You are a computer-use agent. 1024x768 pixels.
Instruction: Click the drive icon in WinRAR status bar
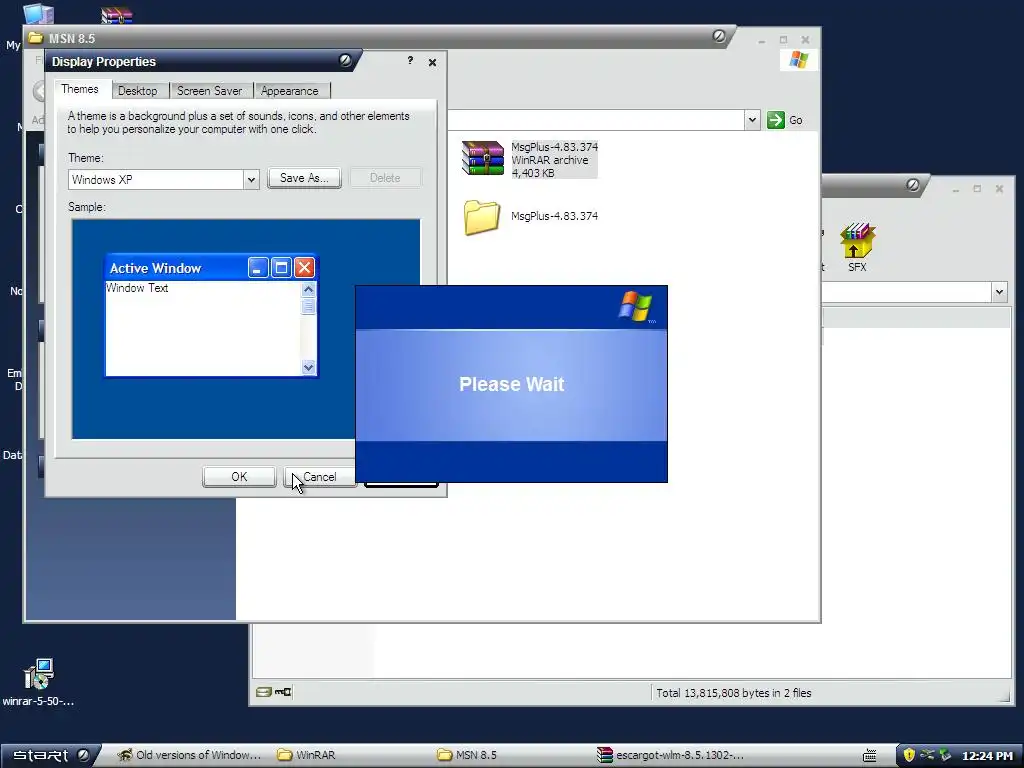(x=263, y=692)
